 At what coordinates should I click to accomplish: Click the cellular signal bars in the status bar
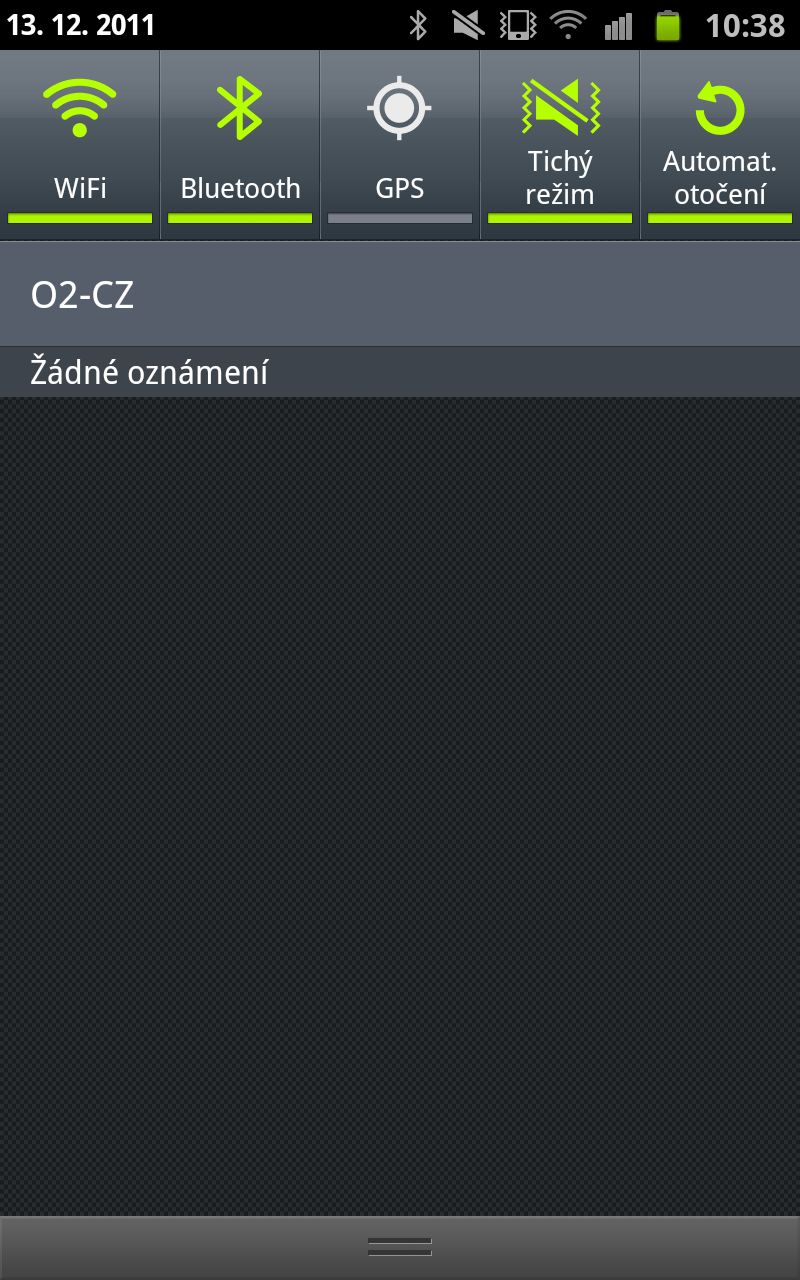tap(618, 25)
